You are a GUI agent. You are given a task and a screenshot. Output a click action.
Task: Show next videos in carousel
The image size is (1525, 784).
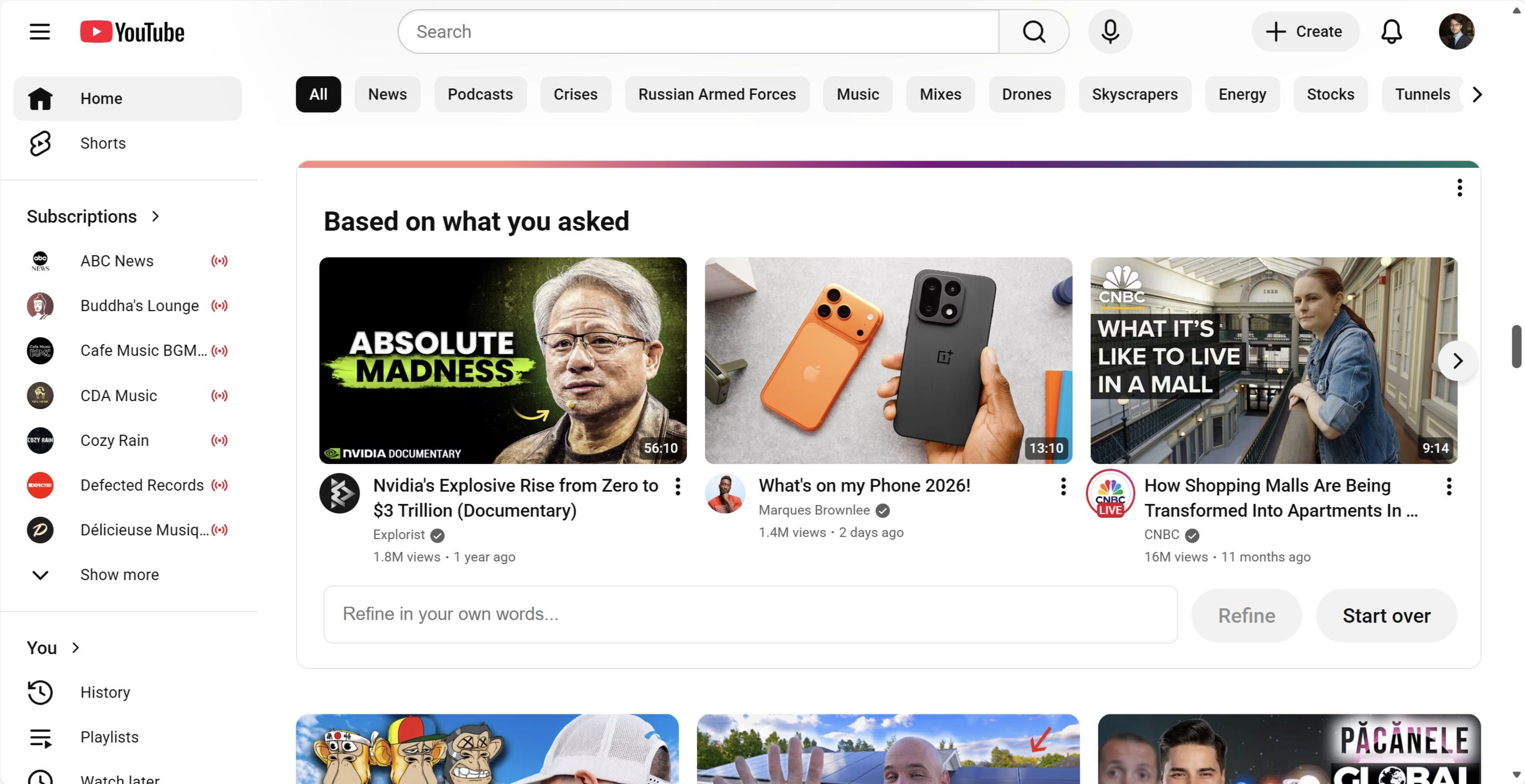1457,361
